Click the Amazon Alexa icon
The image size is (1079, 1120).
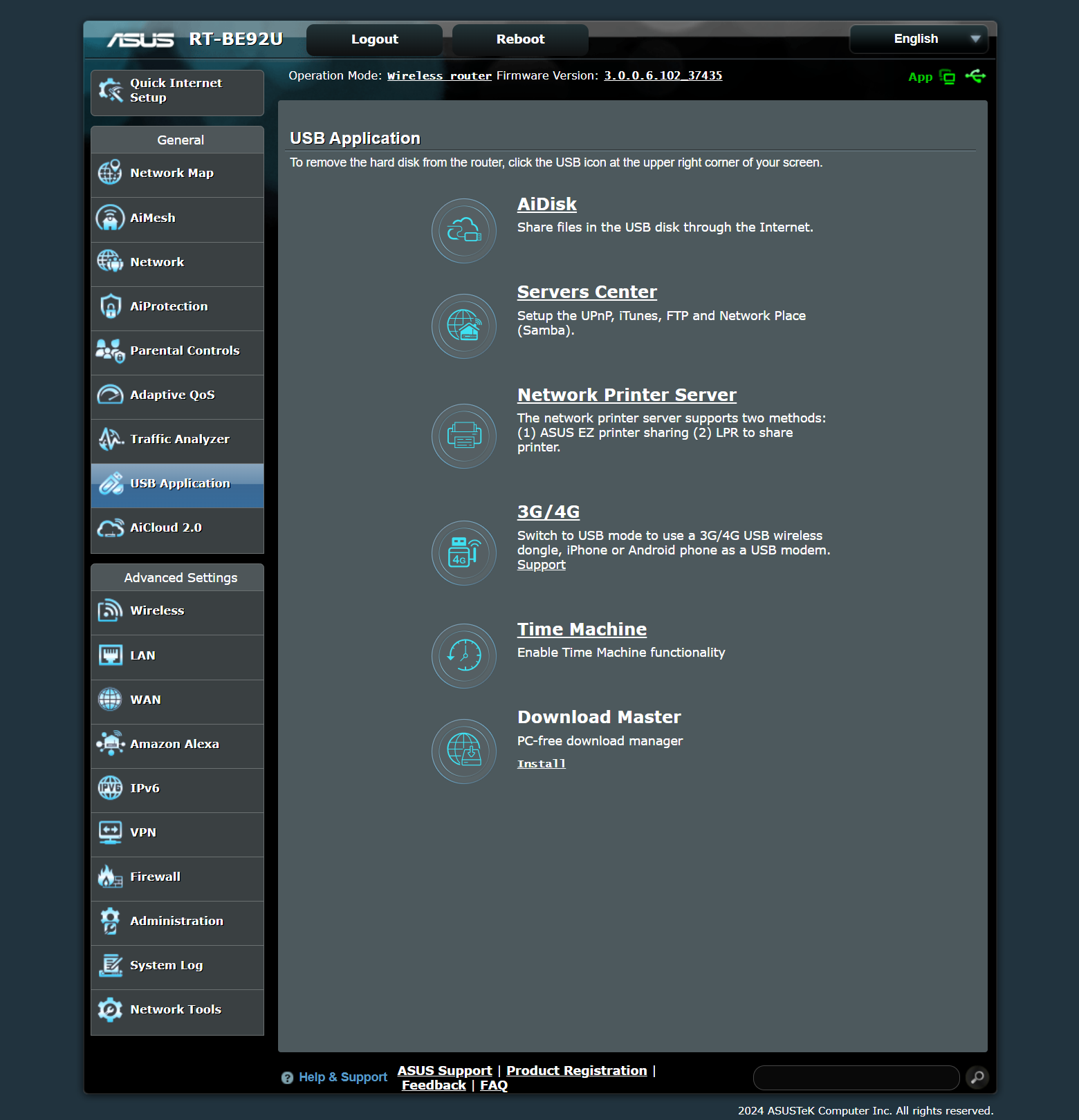110,744
